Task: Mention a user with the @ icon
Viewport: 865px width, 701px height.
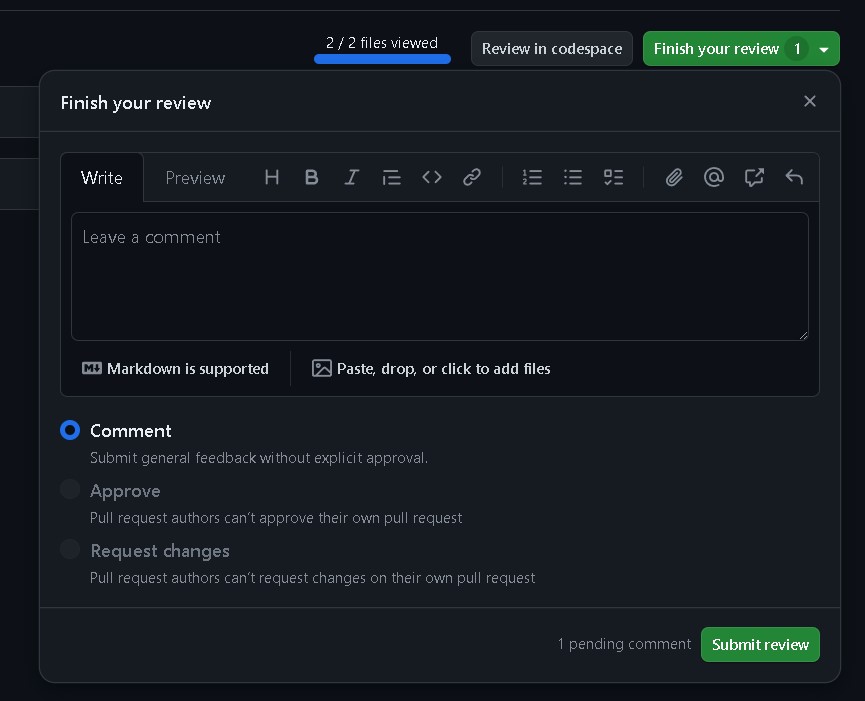Action: tap(714, 177)
